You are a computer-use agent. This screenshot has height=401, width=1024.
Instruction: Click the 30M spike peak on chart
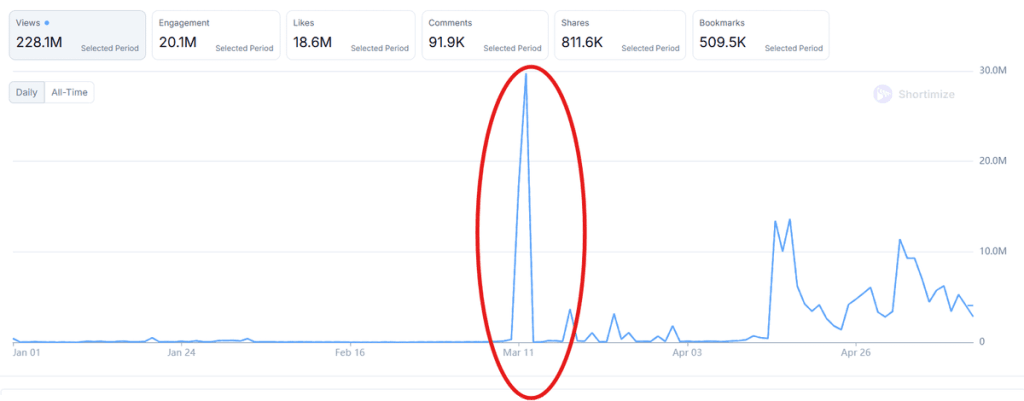[526, 74]
